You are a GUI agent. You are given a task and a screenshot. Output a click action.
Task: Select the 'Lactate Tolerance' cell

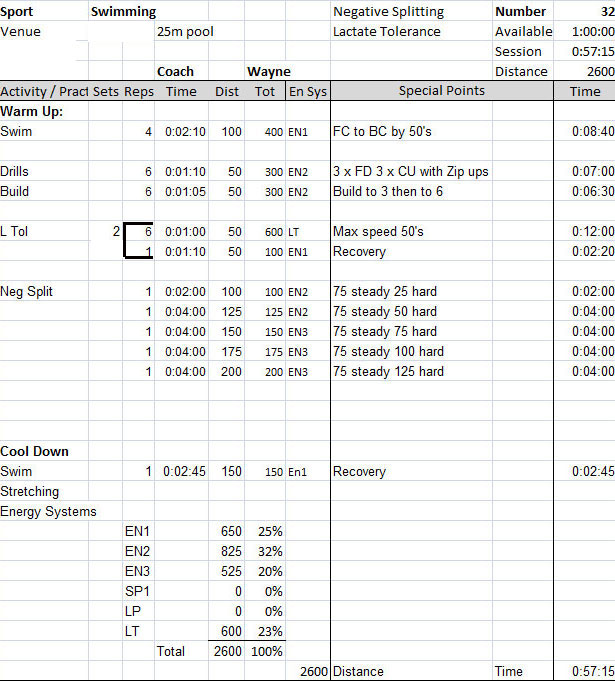[x=387, y=32]
